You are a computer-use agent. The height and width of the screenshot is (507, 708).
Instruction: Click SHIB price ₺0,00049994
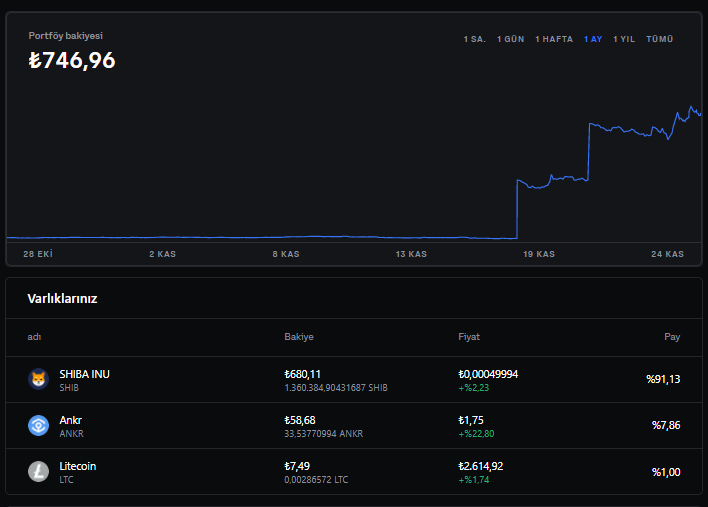(488, 374)
